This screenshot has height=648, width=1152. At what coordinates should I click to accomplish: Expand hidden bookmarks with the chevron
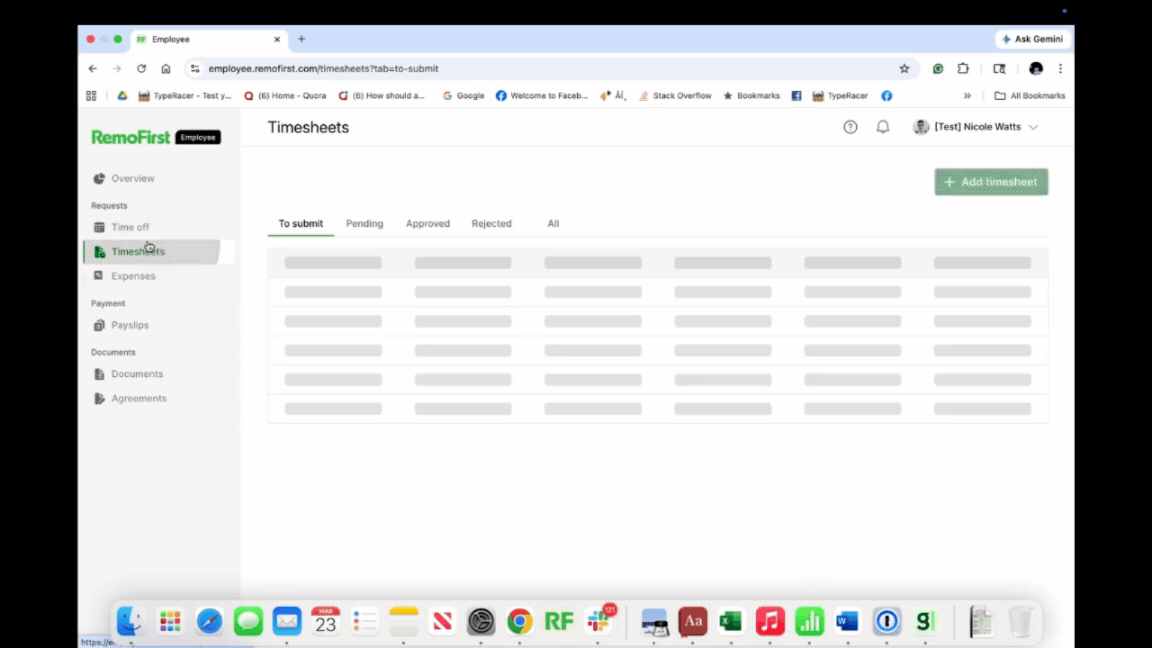(x=966, y=95)
